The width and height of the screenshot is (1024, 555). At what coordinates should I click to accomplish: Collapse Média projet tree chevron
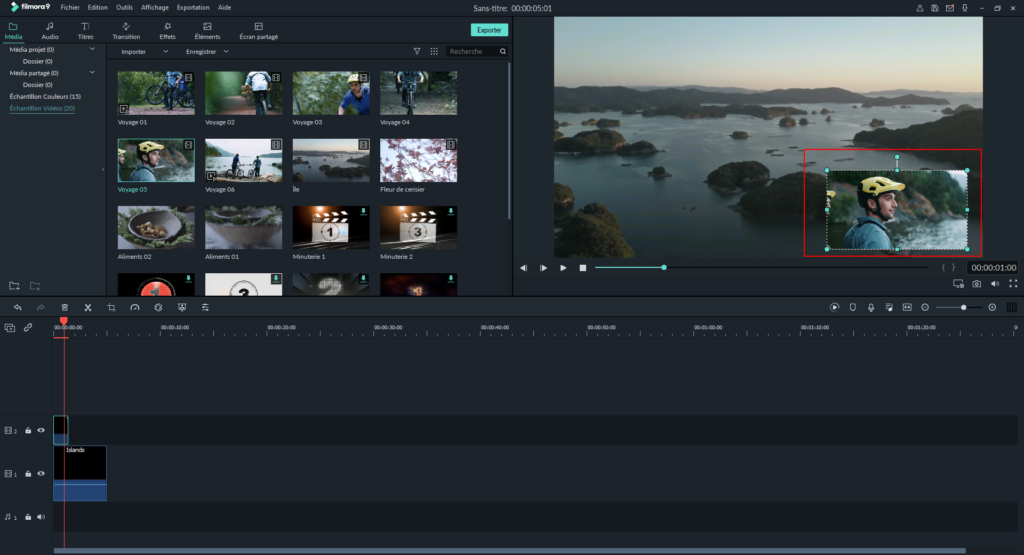pos(92,49)
